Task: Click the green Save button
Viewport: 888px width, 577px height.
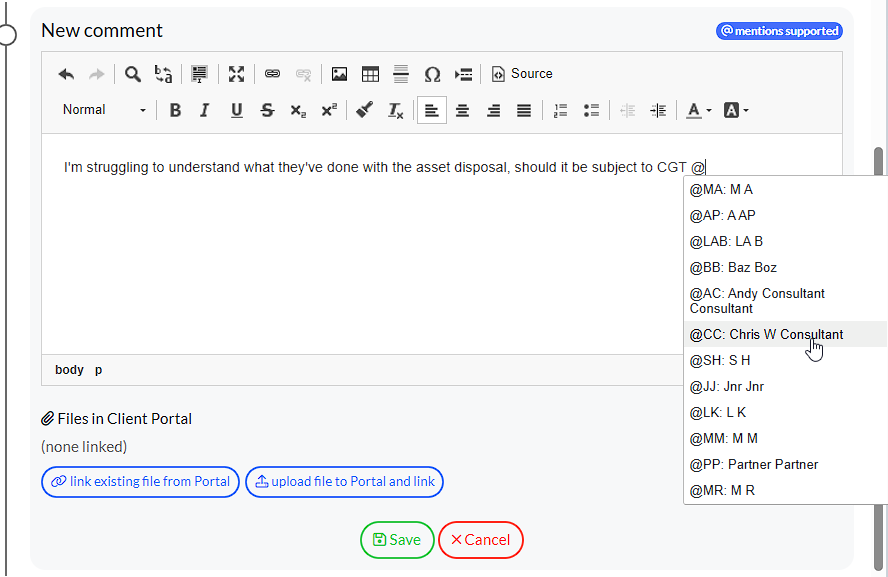Action: (x=397, y=540)
